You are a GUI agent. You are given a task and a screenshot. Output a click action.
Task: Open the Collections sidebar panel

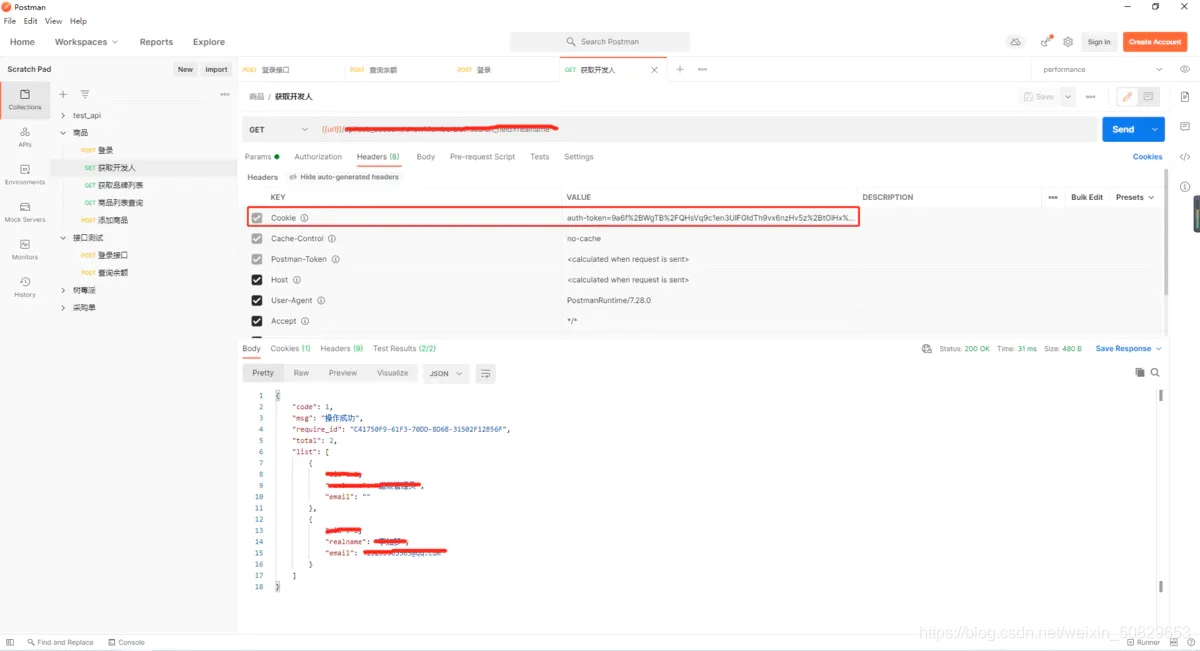25,99
